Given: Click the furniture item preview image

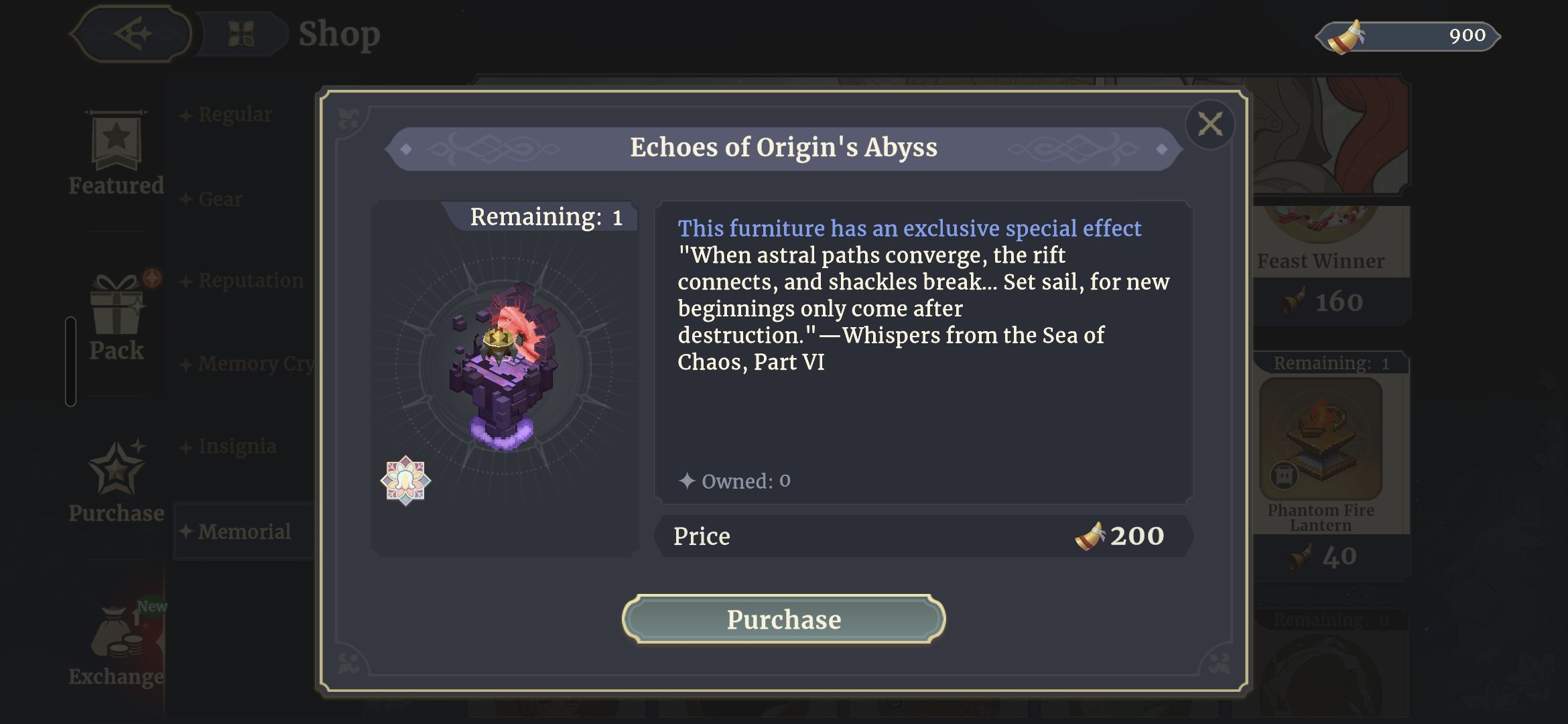Looking at the screenshot, I should coord(504,365).
